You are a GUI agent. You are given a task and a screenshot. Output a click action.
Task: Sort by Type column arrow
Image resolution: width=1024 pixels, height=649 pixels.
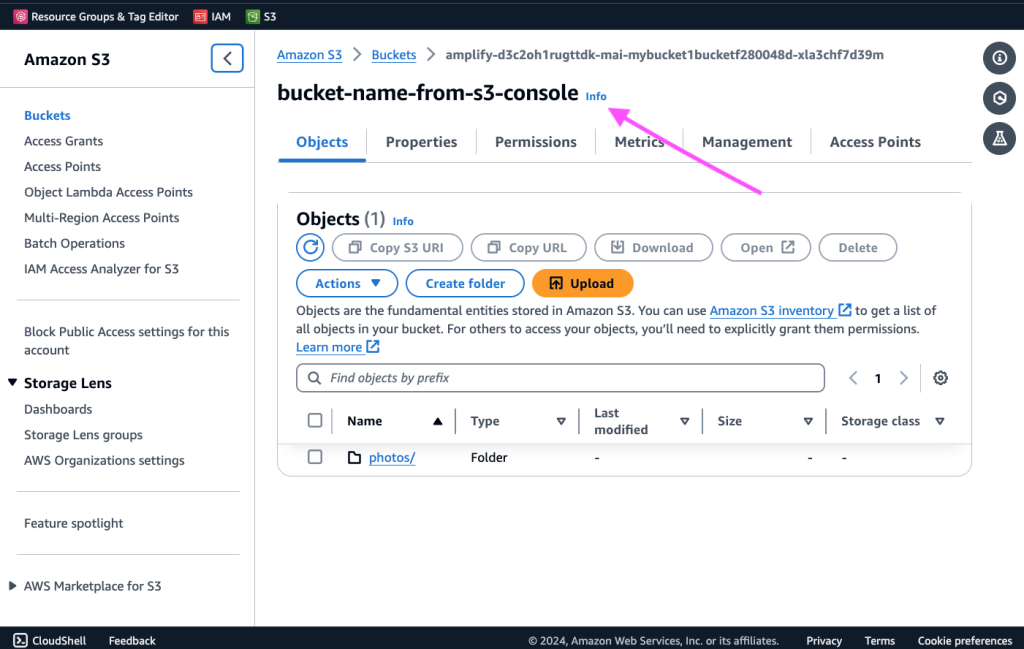click(x=561, y=422)
